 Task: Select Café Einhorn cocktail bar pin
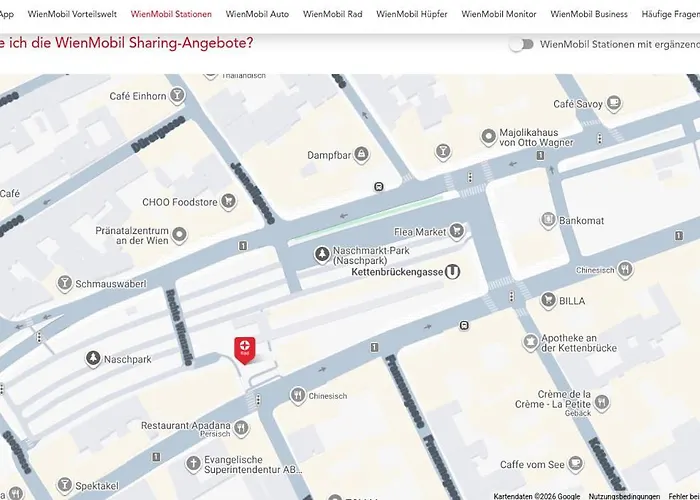tap(177, 96)
